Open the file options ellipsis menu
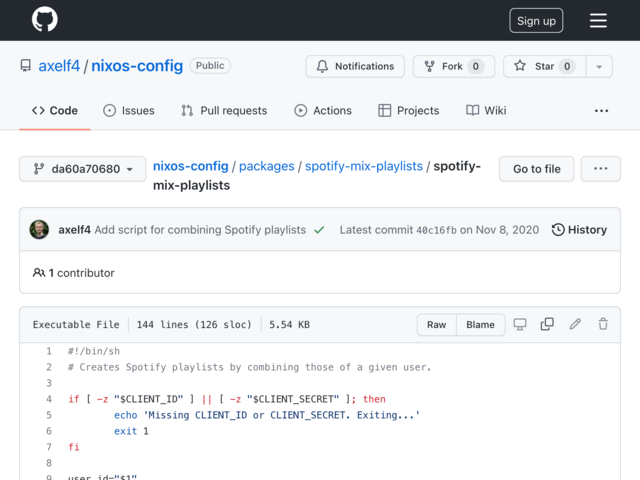This screenshot has width=640, height=480. tap(600, 169)
